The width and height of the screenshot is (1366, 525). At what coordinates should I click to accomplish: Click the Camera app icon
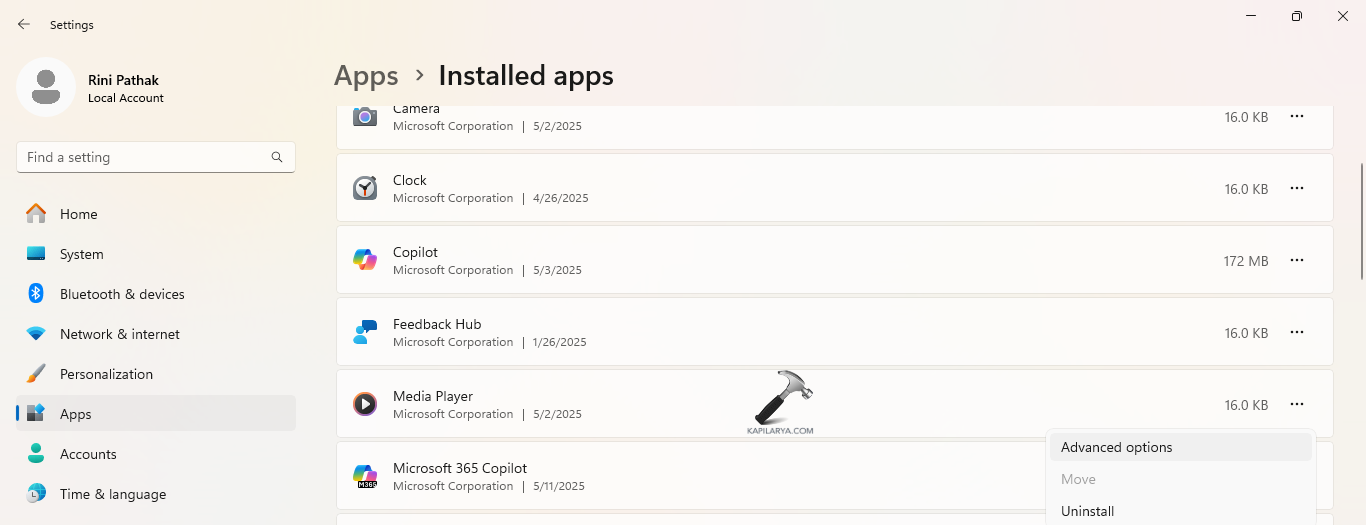(x=365, y=117)
